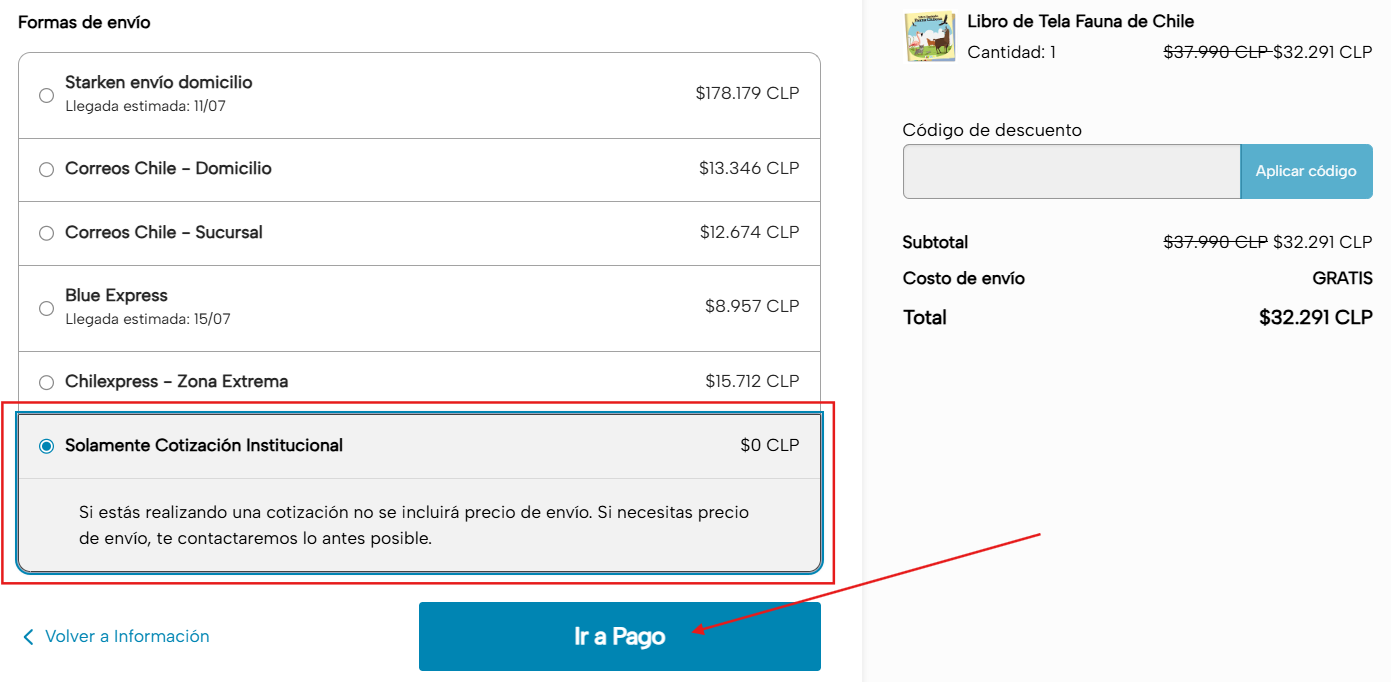1391x682 pixels.
Task: Click the Formas de envío heading
Action: (x=85, y=21)
